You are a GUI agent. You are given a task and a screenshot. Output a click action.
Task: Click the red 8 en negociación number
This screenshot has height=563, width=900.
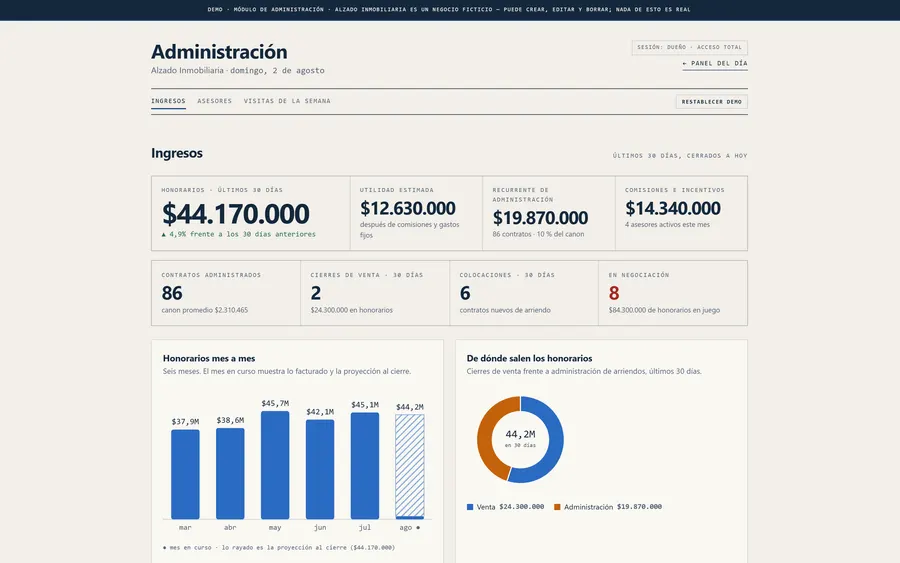click(x=614, y=293)
